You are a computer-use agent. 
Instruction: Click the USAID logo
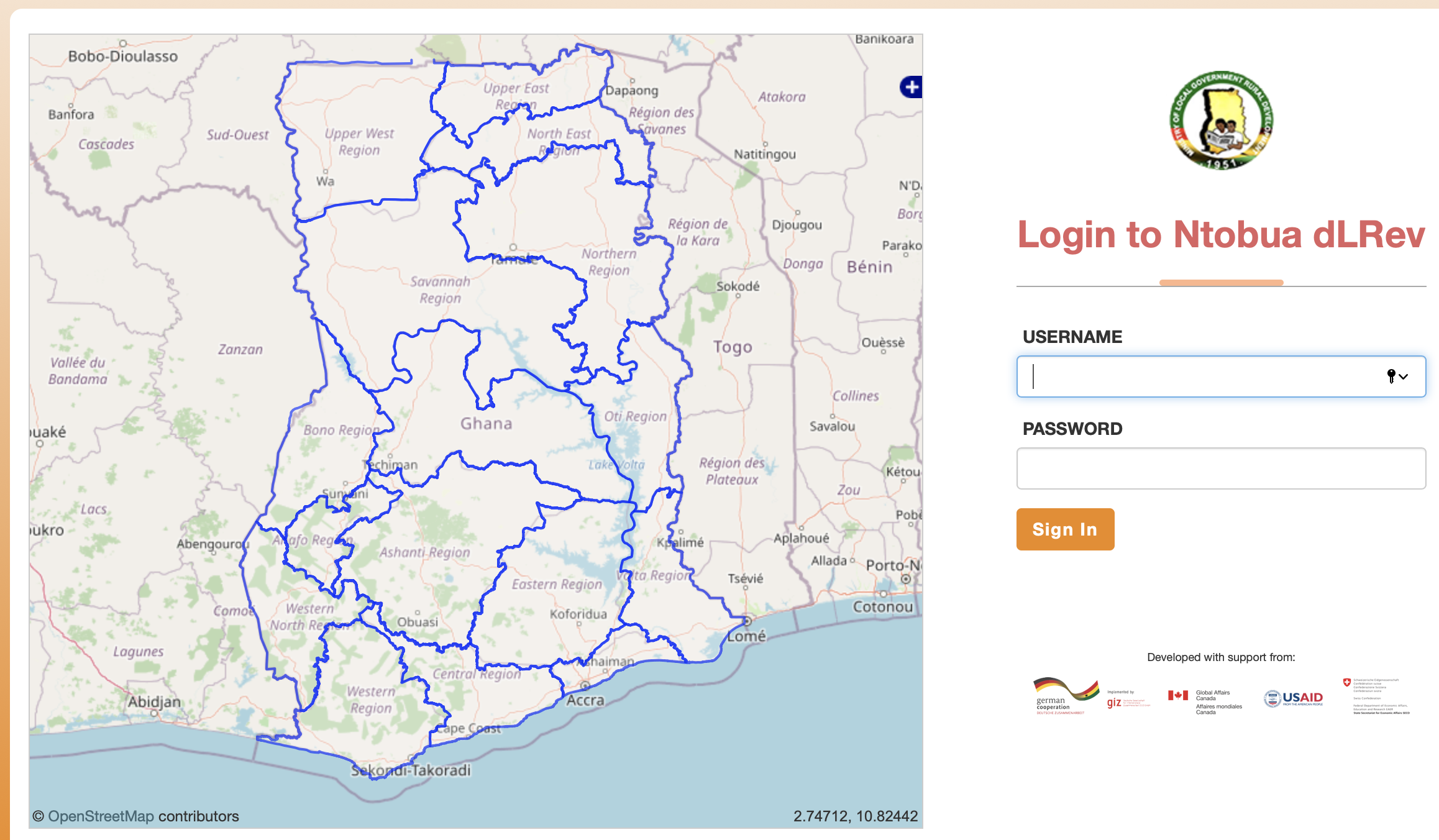1294,698
